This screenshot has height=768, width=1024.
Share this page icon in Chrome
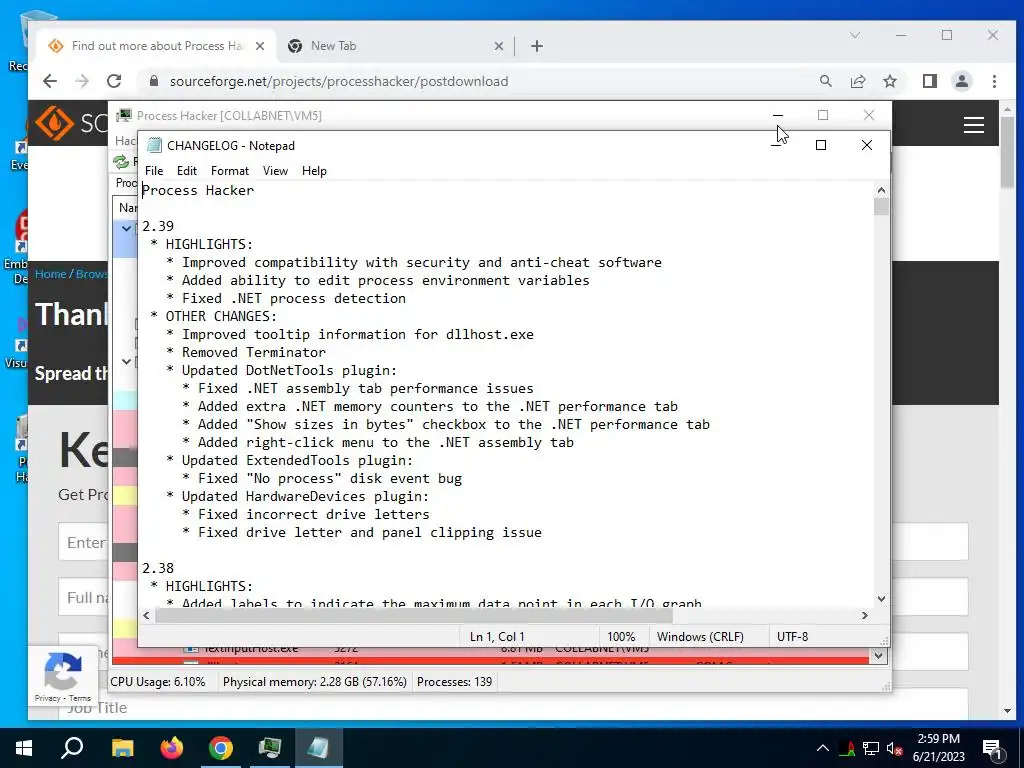coord(857,81)
